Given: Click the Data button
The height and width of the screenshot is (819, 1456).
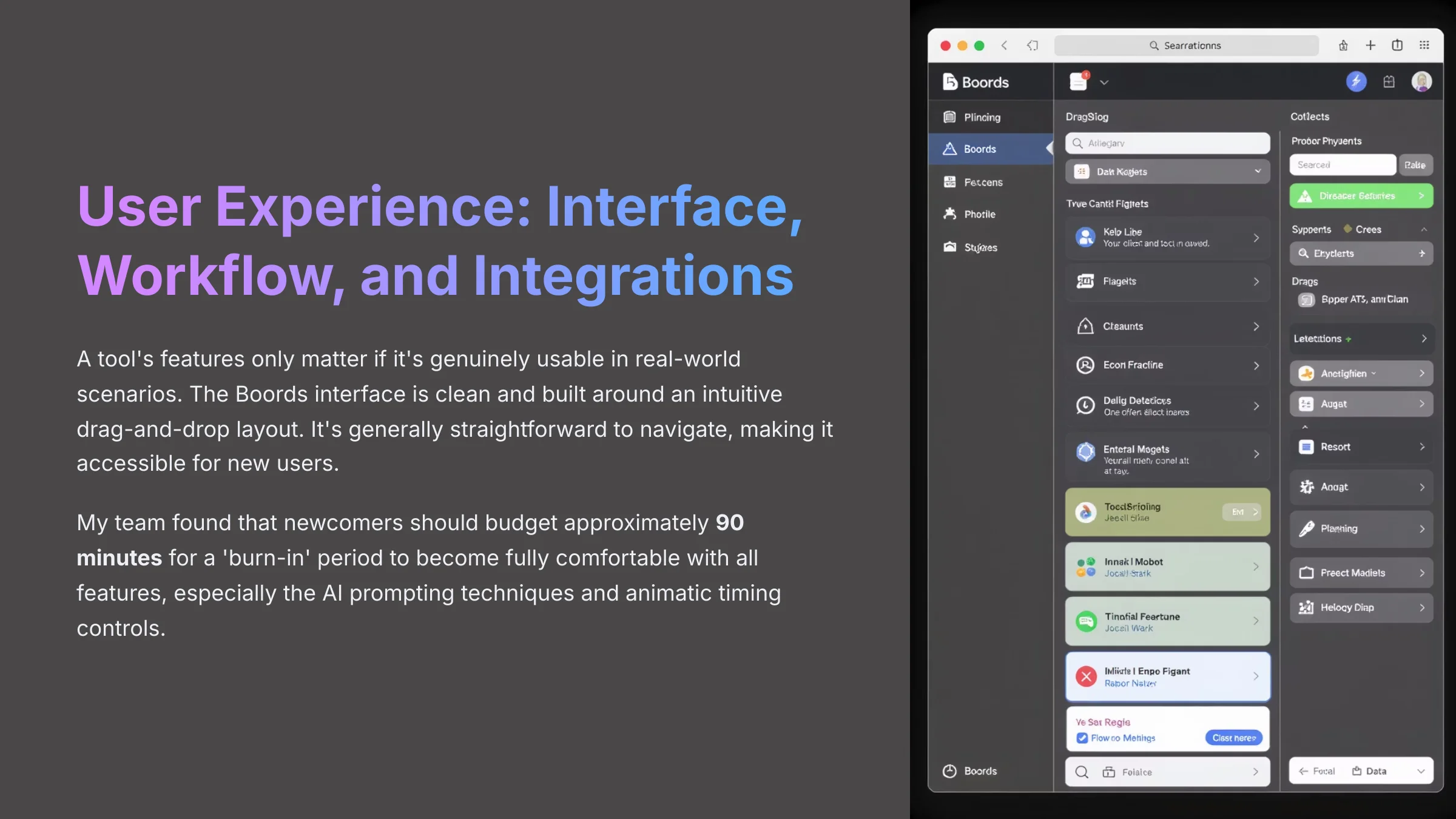Looking at the screenshot, I should click(1369, 771).
